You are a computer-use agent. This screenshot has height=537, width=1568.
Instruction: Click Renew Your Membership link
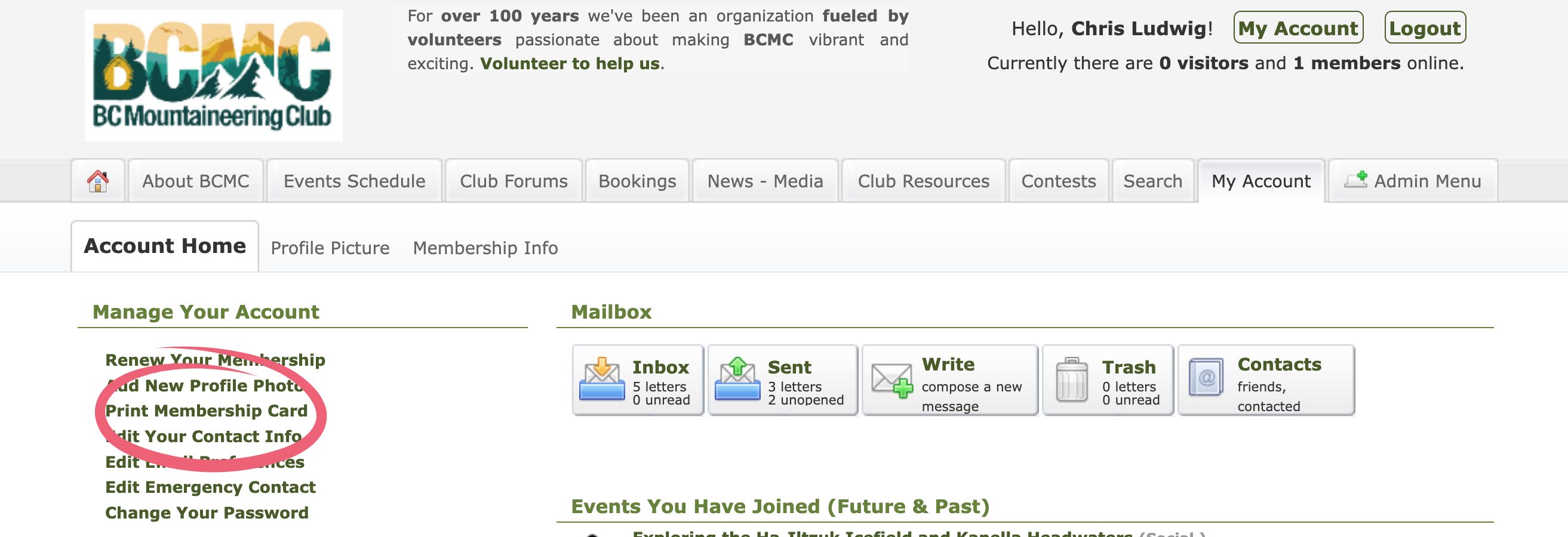[x=215, y=359]
